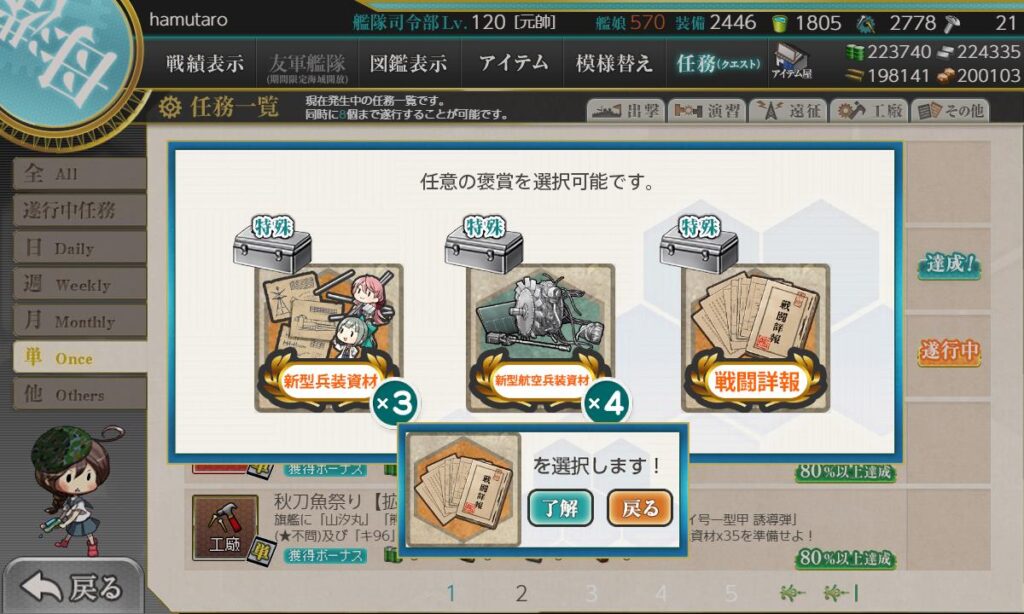Confirm selection with 了解 button
Image resolution: width=1024 pixels, height=614 pixels.
coord(560,508)
